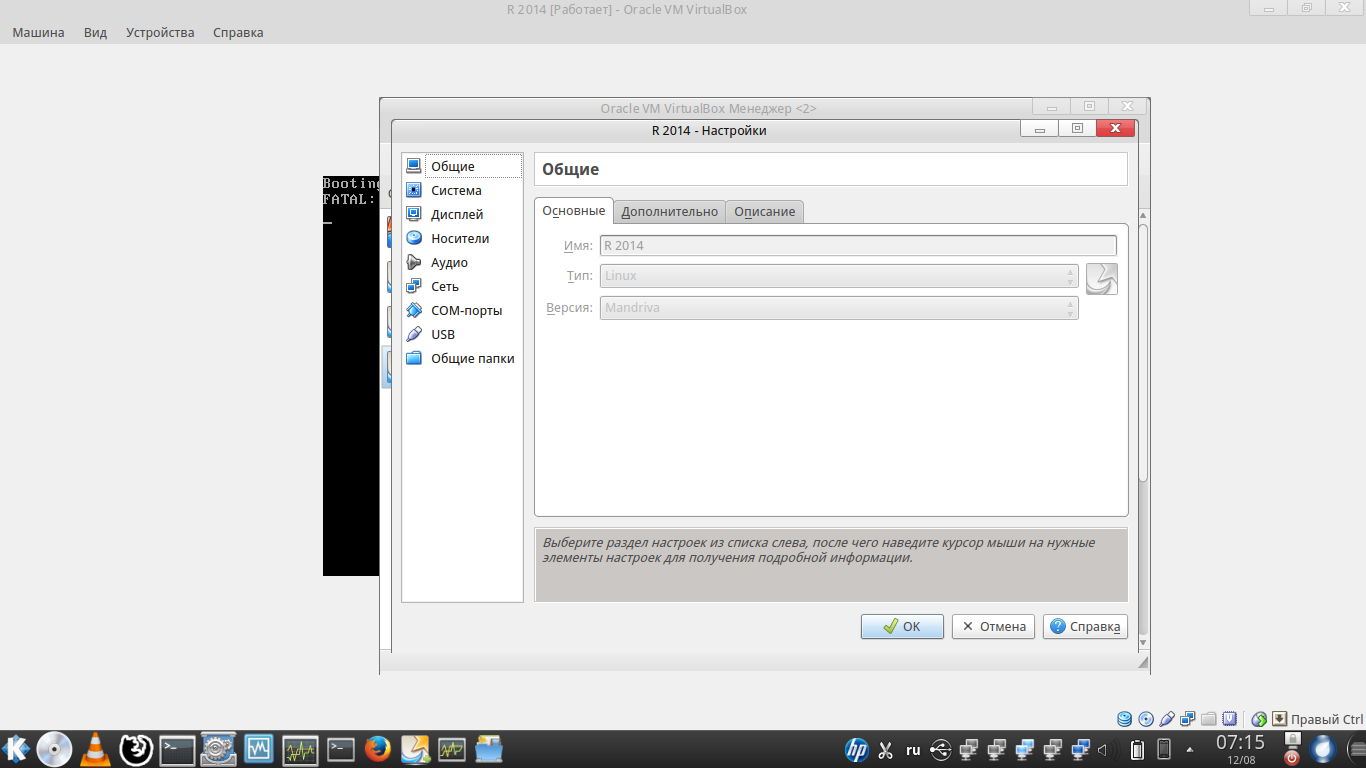
Task: Click the network adapters status icon
Action: 1188,719
